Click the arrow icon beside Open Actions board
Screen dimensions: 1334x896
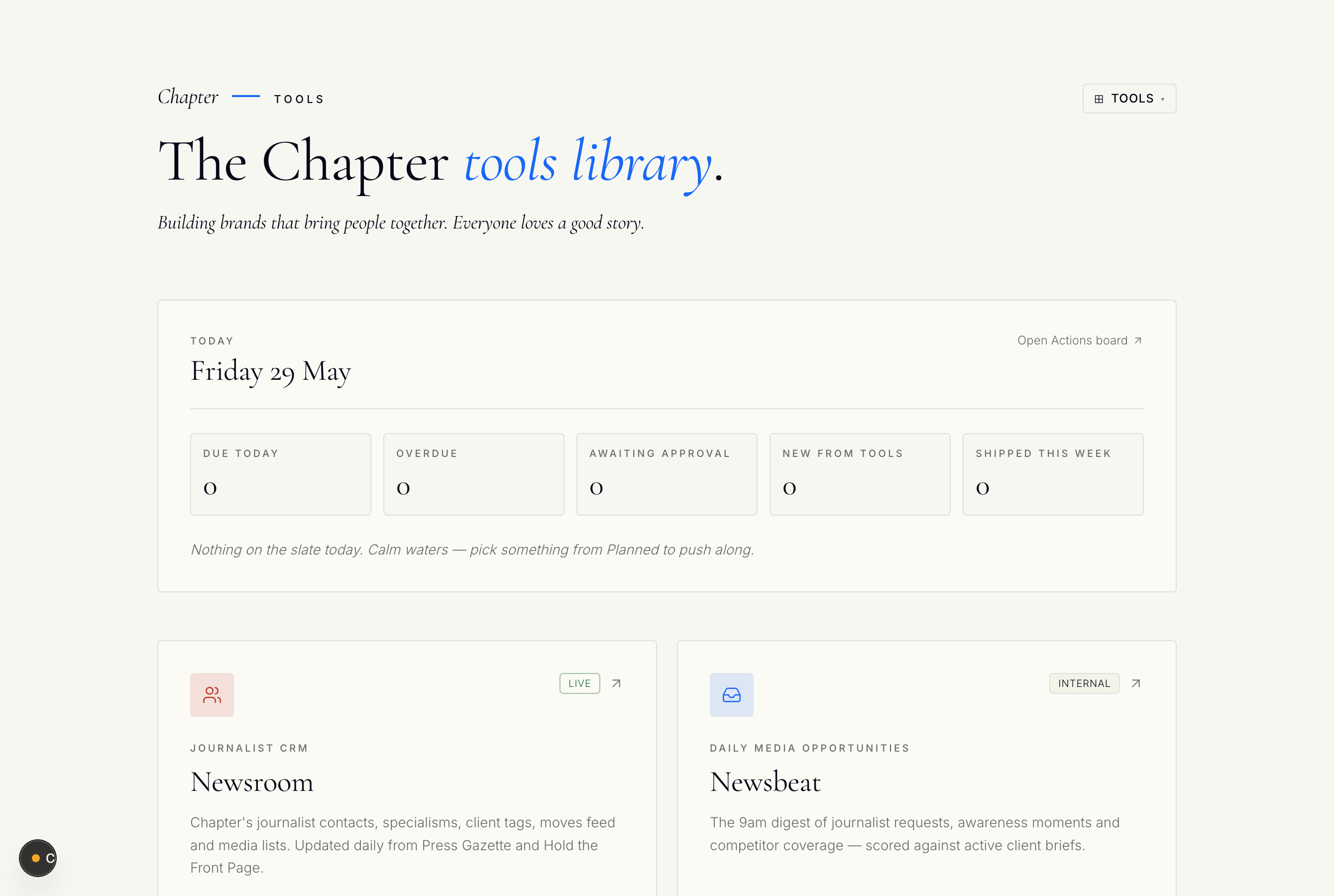tap(1137, 340)
